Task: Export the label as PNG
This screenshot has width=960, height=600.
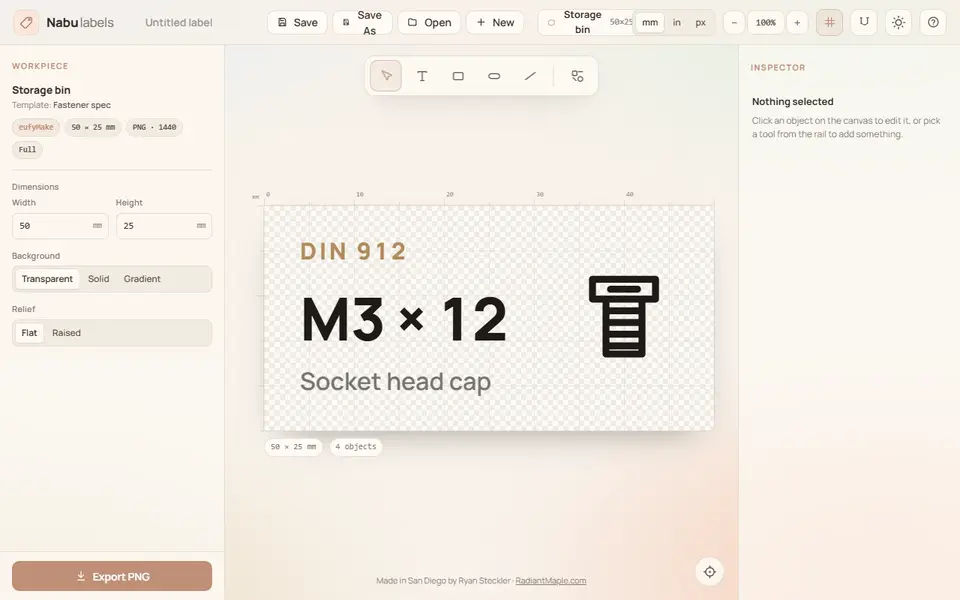Action: pyautogui.click(x=112, y=577)
